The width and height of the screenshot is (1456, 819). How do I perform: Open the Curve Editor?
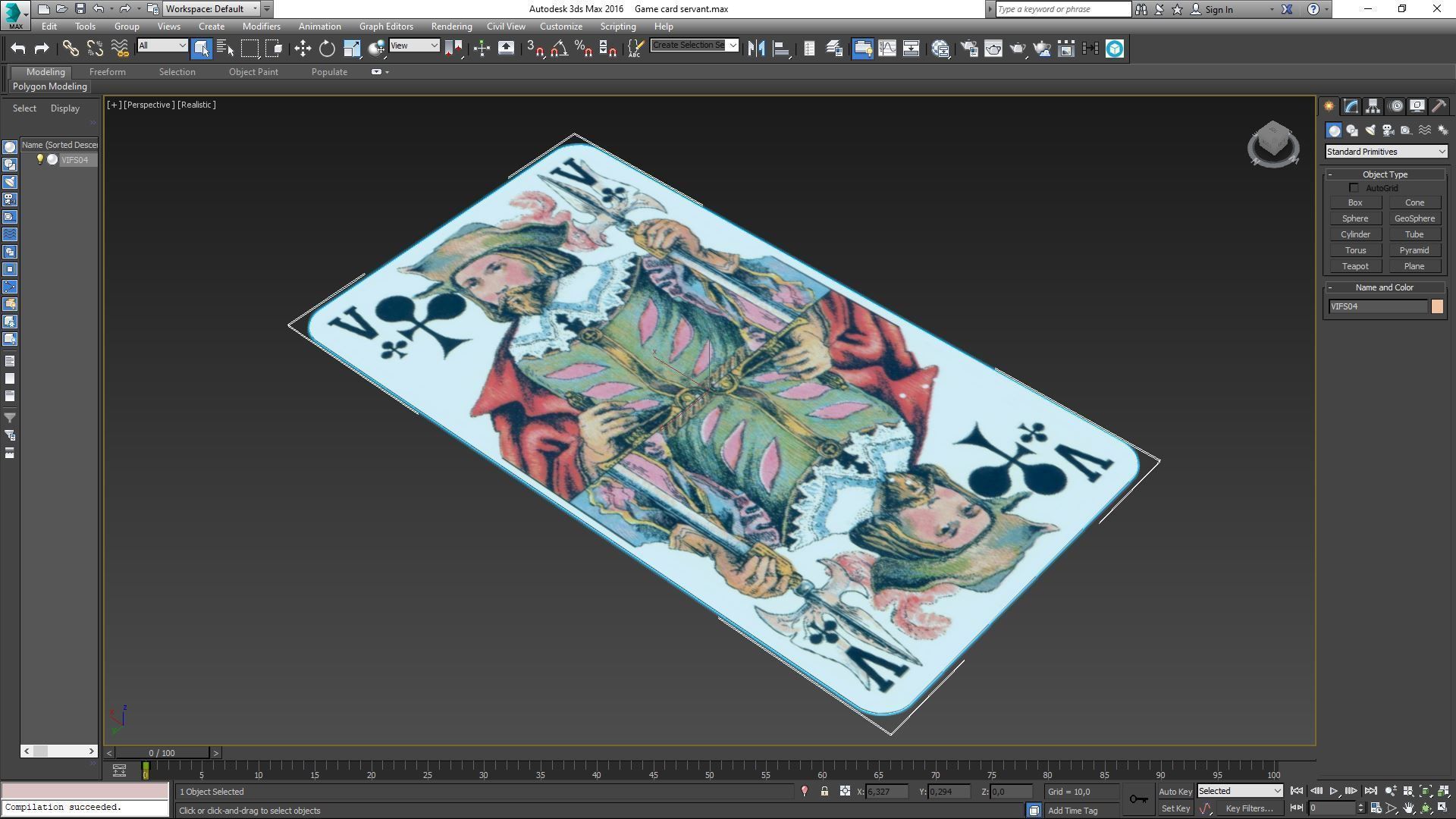pyautogui.click(x=887, y=49)
